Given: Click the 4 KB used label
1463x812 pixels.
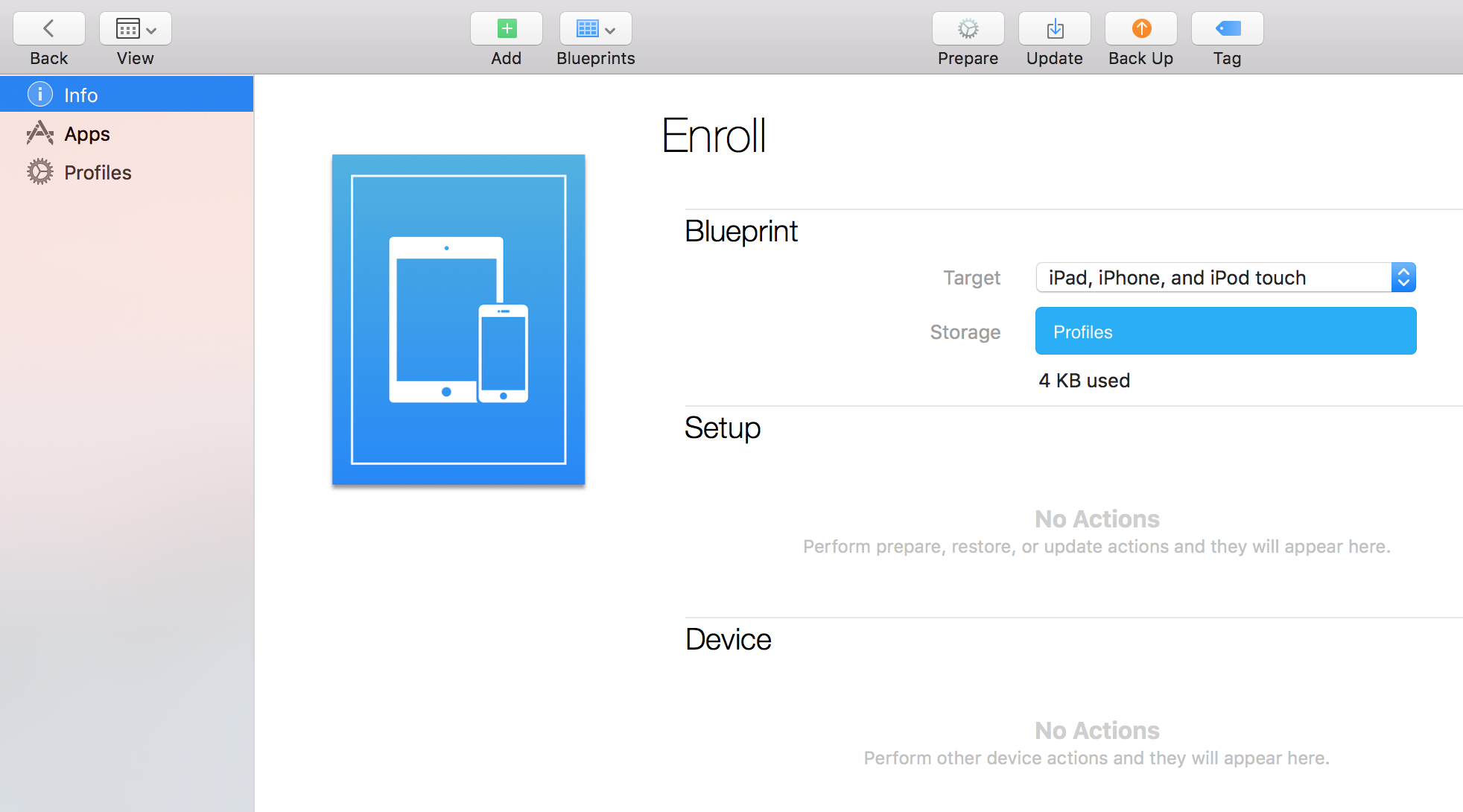Looking at the screenshot, I should click(x=1084, y=381).
